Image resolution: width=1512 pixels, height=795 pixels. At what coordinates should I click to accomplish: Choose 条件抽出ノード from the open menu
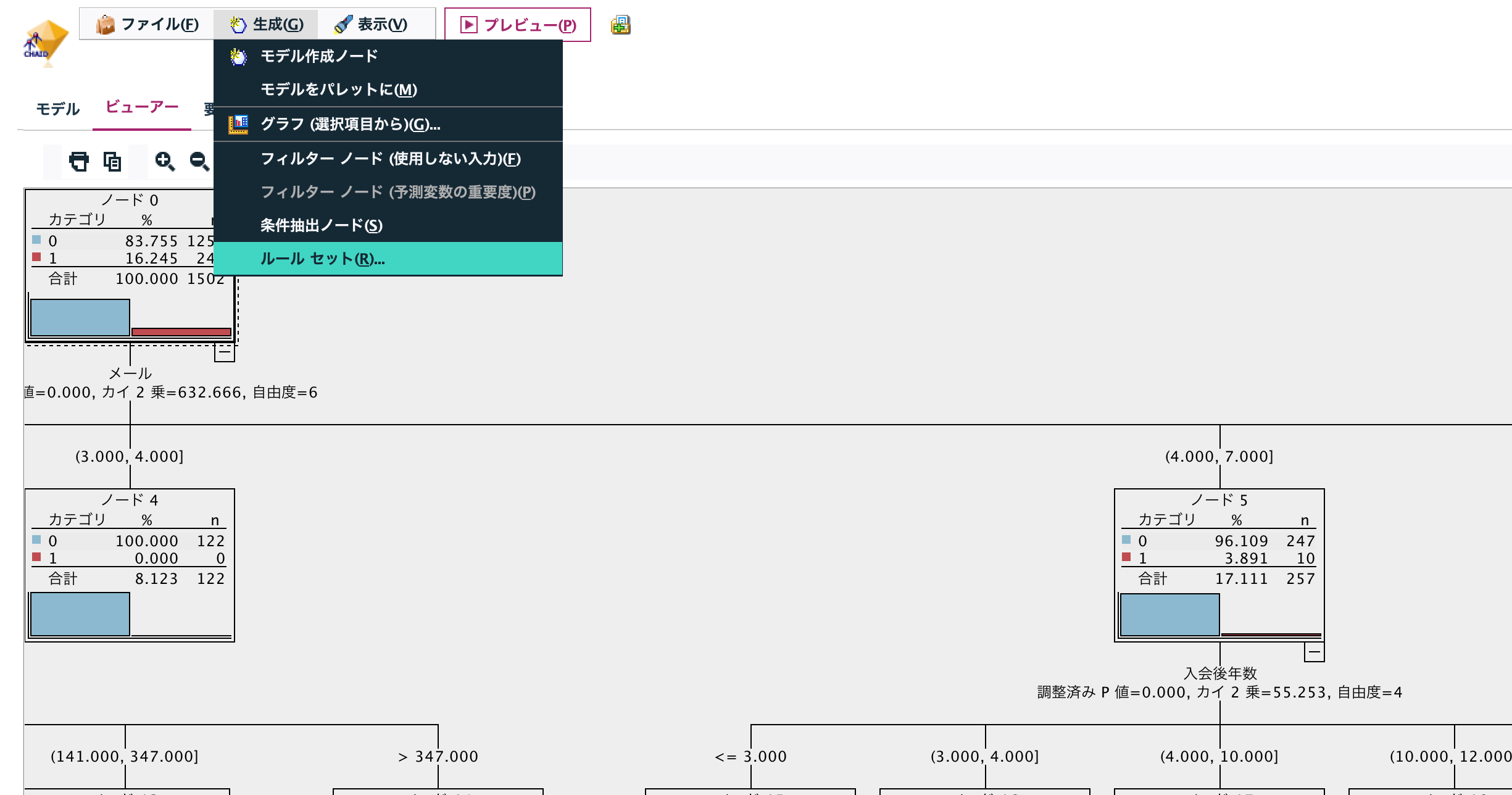pos(321,226)
